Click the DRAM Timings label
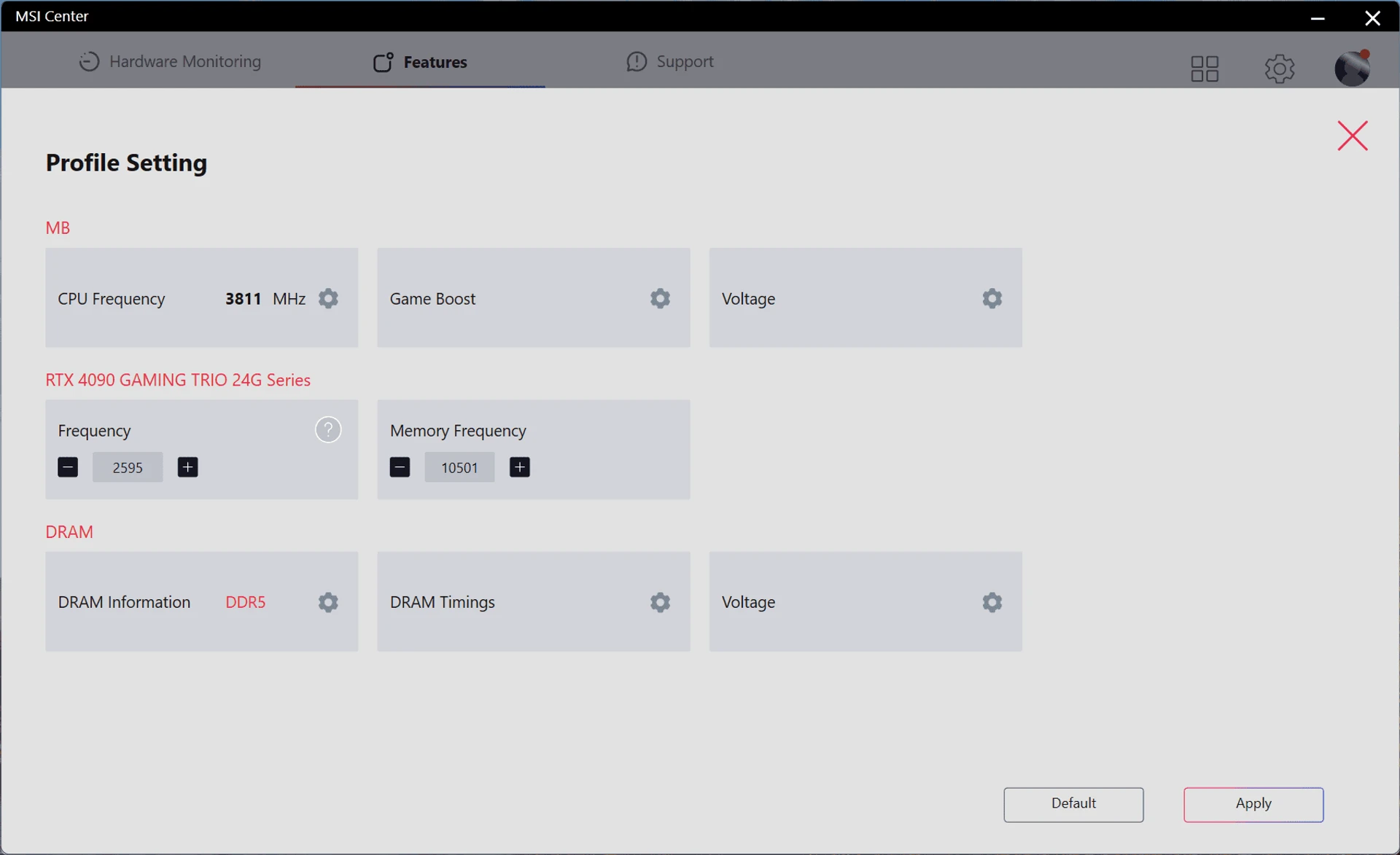The image size is (1400, 855). tap(443, 602)
